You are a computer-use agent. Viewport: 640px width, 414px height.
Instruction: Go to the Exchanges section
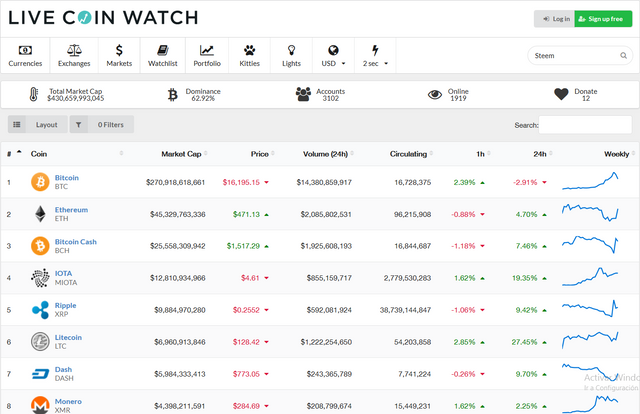[74, 55]
